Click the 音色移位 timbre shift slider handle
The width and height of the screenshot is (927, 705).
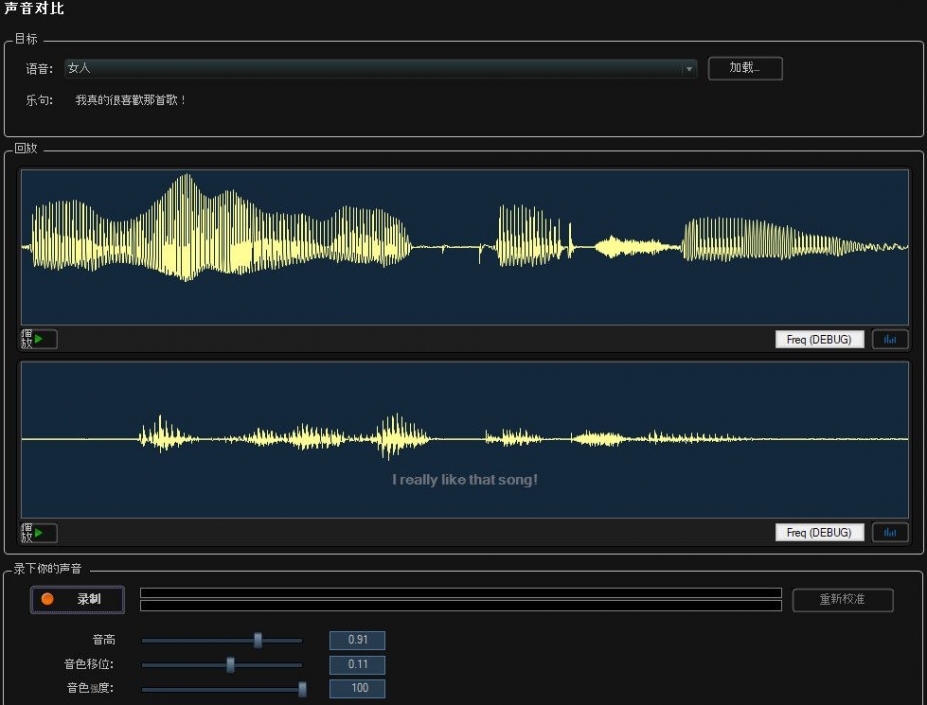point(231,665)
